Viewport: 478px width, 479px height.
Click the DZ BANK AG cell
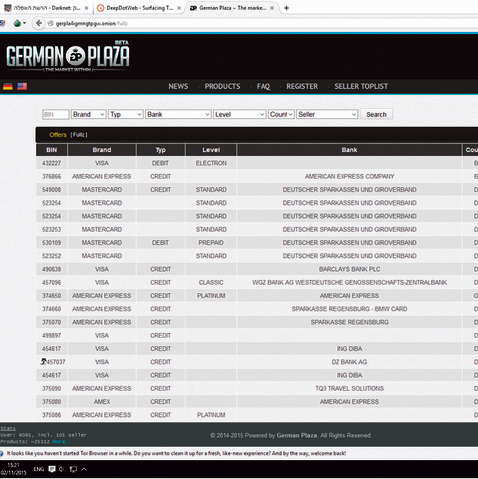(x=349, y=362)
